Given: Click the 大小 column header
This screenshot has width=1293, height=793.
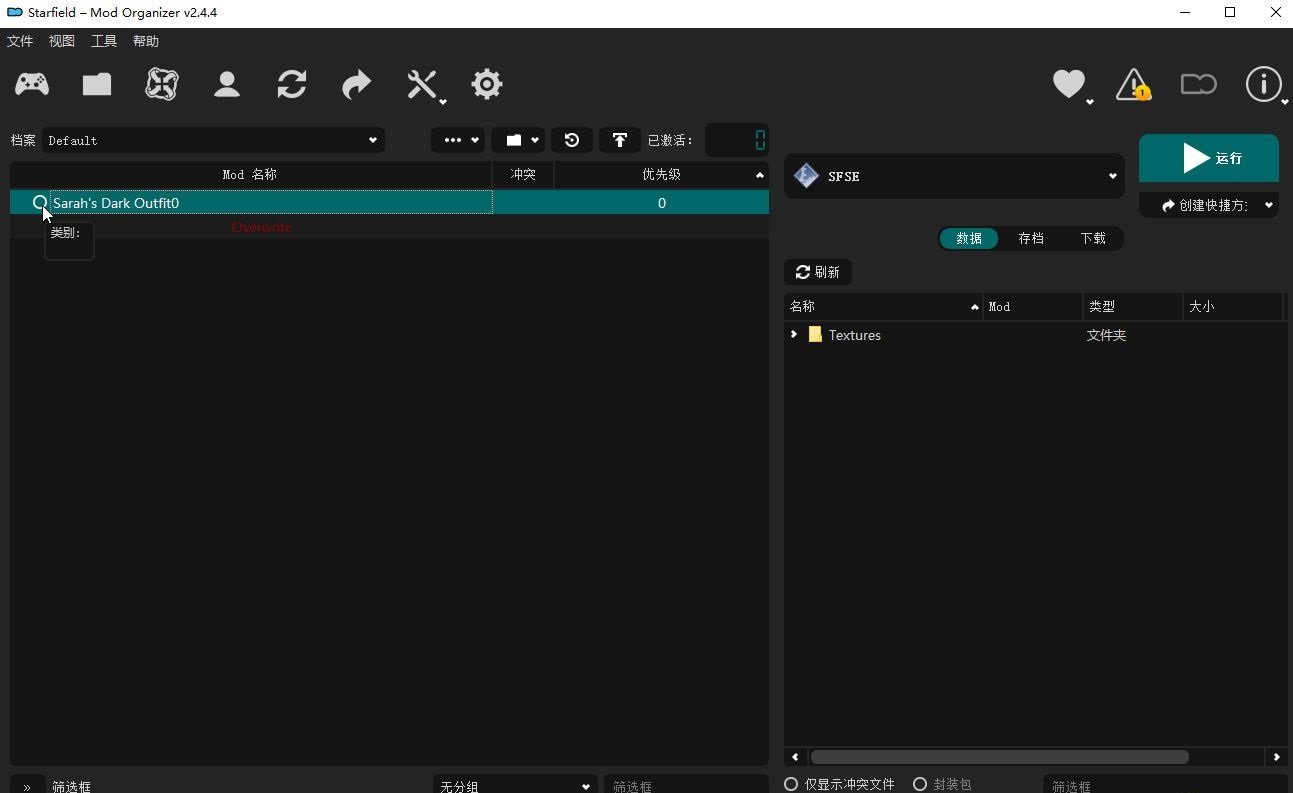Looking at the screenshot, I should pos(1233,306).
